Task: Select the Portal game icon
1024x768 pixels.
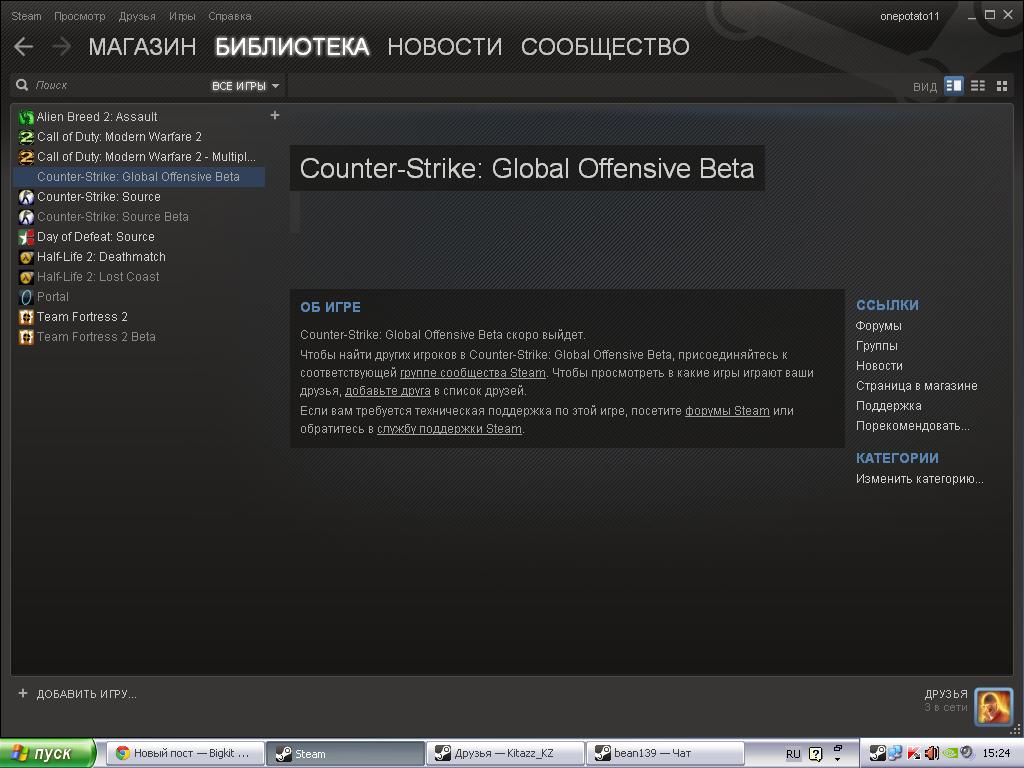Action: tap(26, 297)
